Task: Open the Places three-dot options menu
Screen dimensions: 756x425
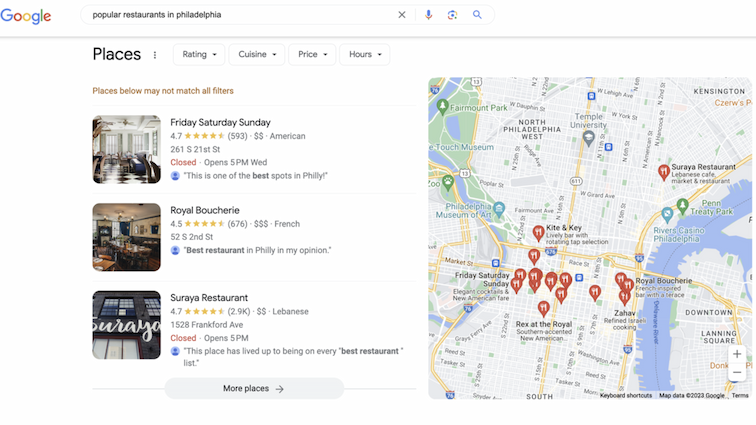Action: [x=155, y=55]
